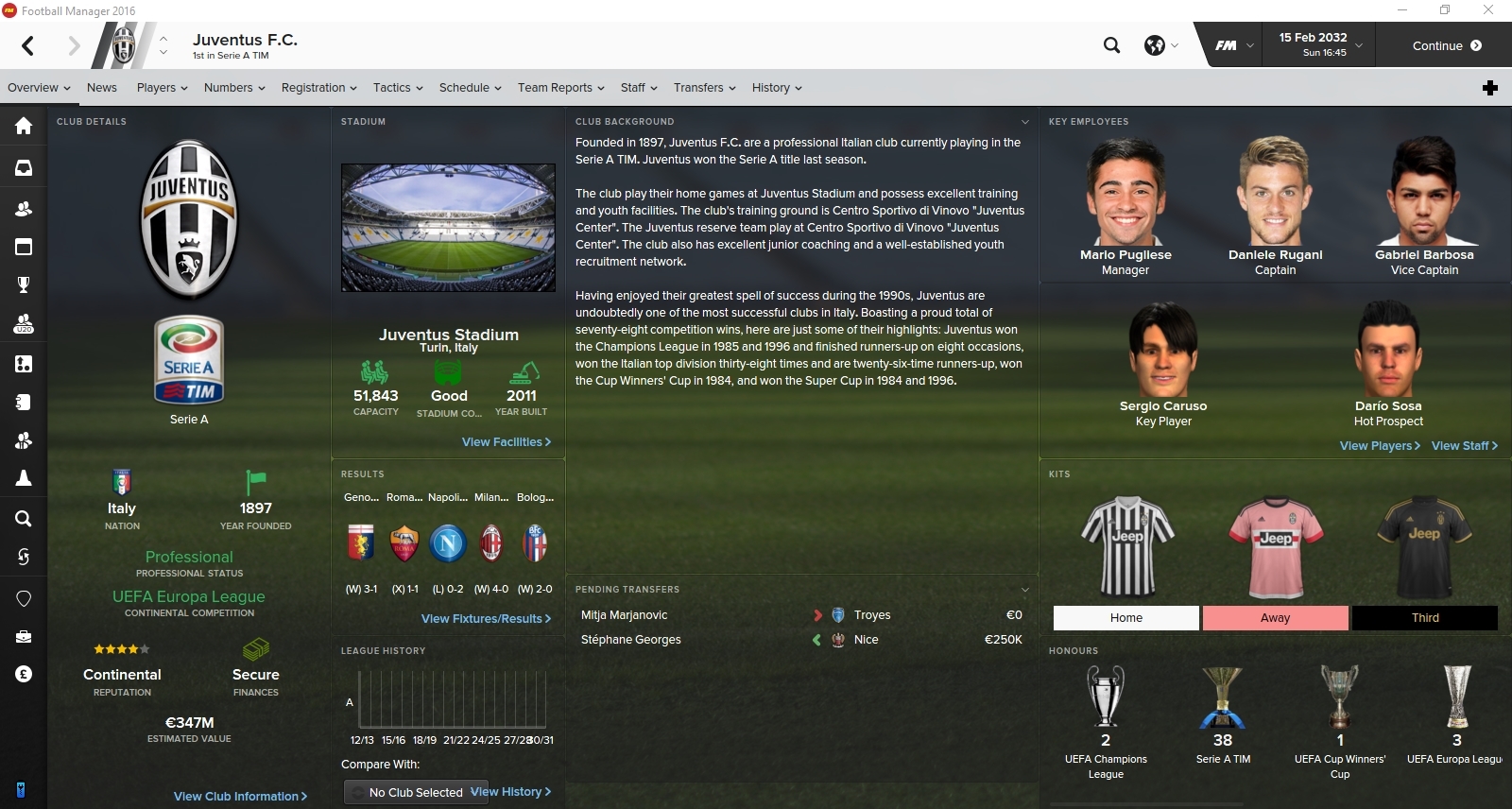The height and width of the screenshot is (809, 1512).
Task: Open the Transfers menu
Action: [x=704, y=88]
